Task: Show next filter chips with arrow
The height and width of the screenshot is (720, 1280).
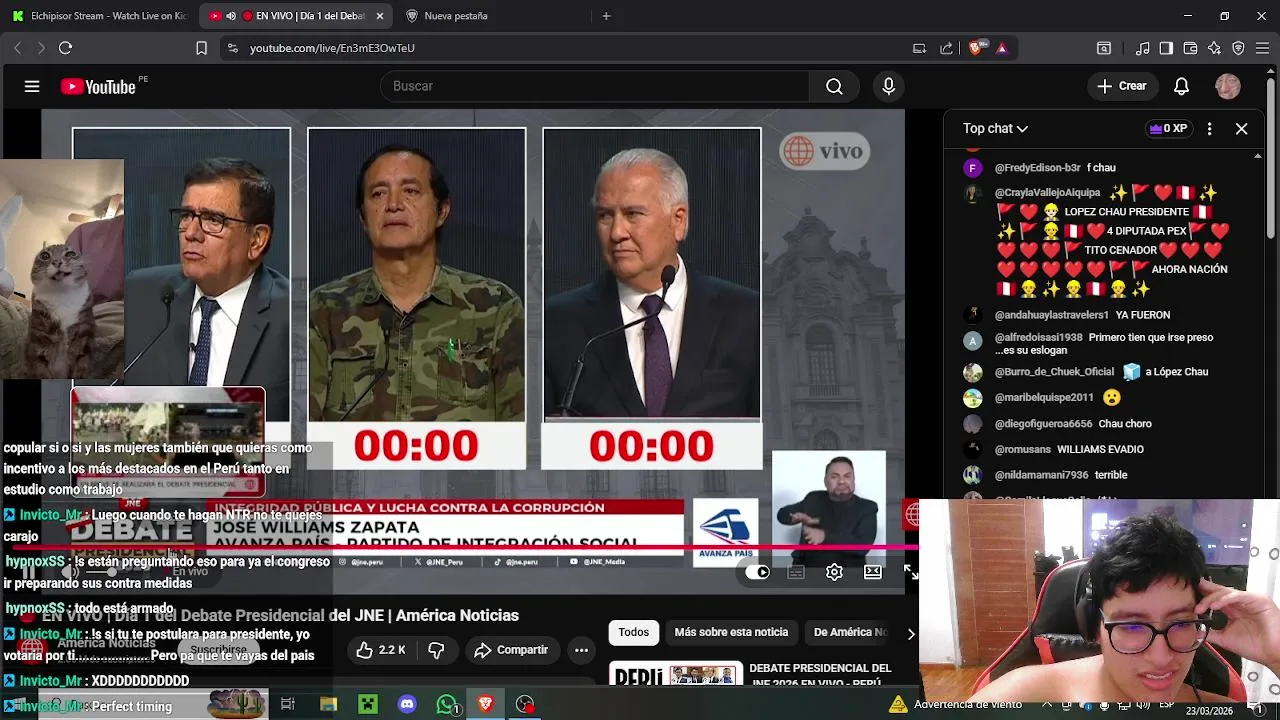Action: click(910, 633)
